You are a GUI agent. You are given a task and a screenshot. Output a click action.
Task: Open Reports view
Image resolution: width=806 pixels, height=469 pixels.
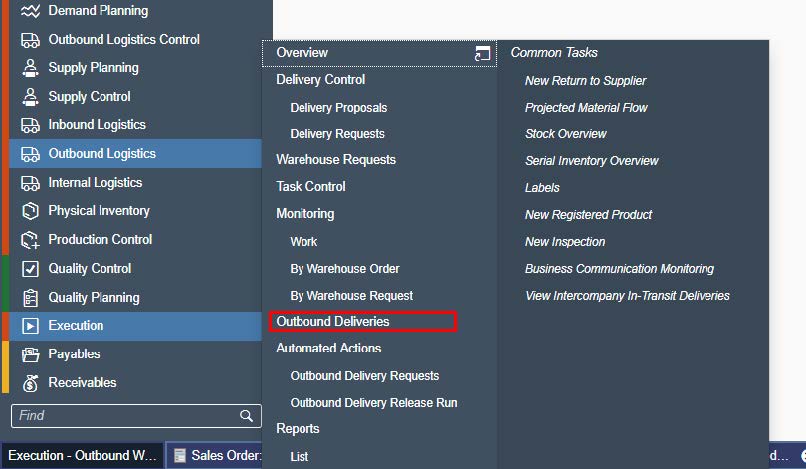pyautogui.click(x=298, y=429)
